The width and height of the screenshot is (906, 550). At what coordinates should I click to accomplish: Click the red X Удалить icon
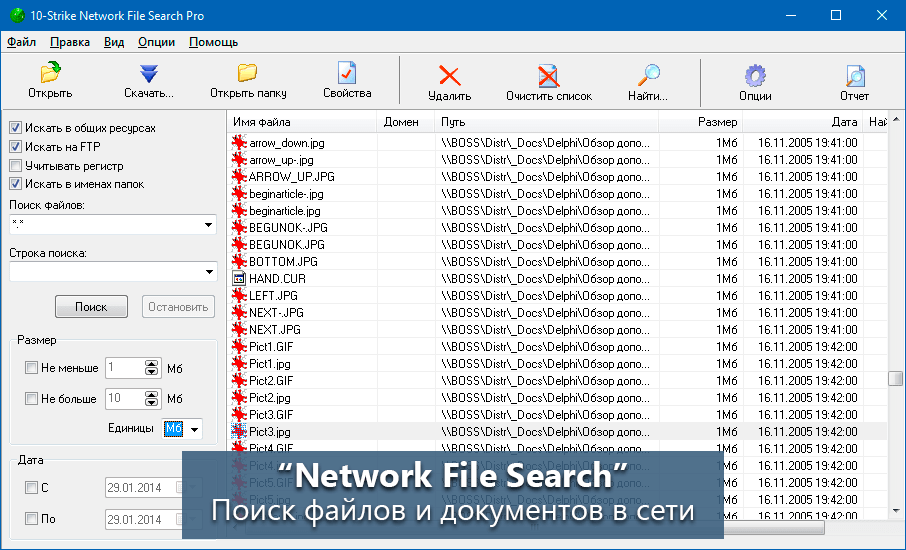[x=449, y=76]
